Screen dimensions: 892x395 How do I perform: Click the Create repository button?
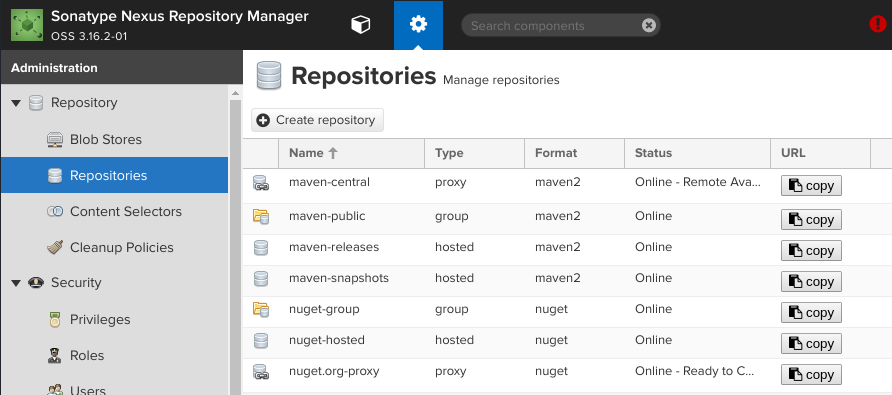coord(317,120)
